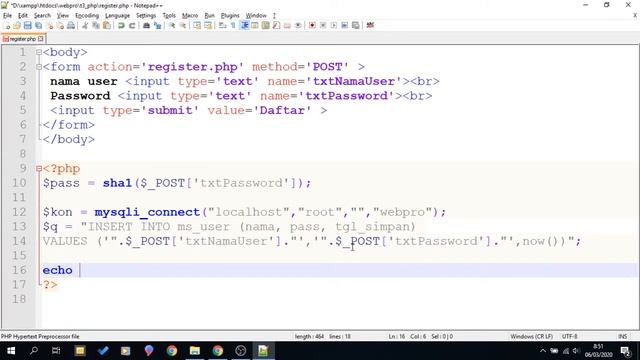Screen dimensions: 640x360
Task: Open the Plugins menu
Action: [x=230, y=16]
